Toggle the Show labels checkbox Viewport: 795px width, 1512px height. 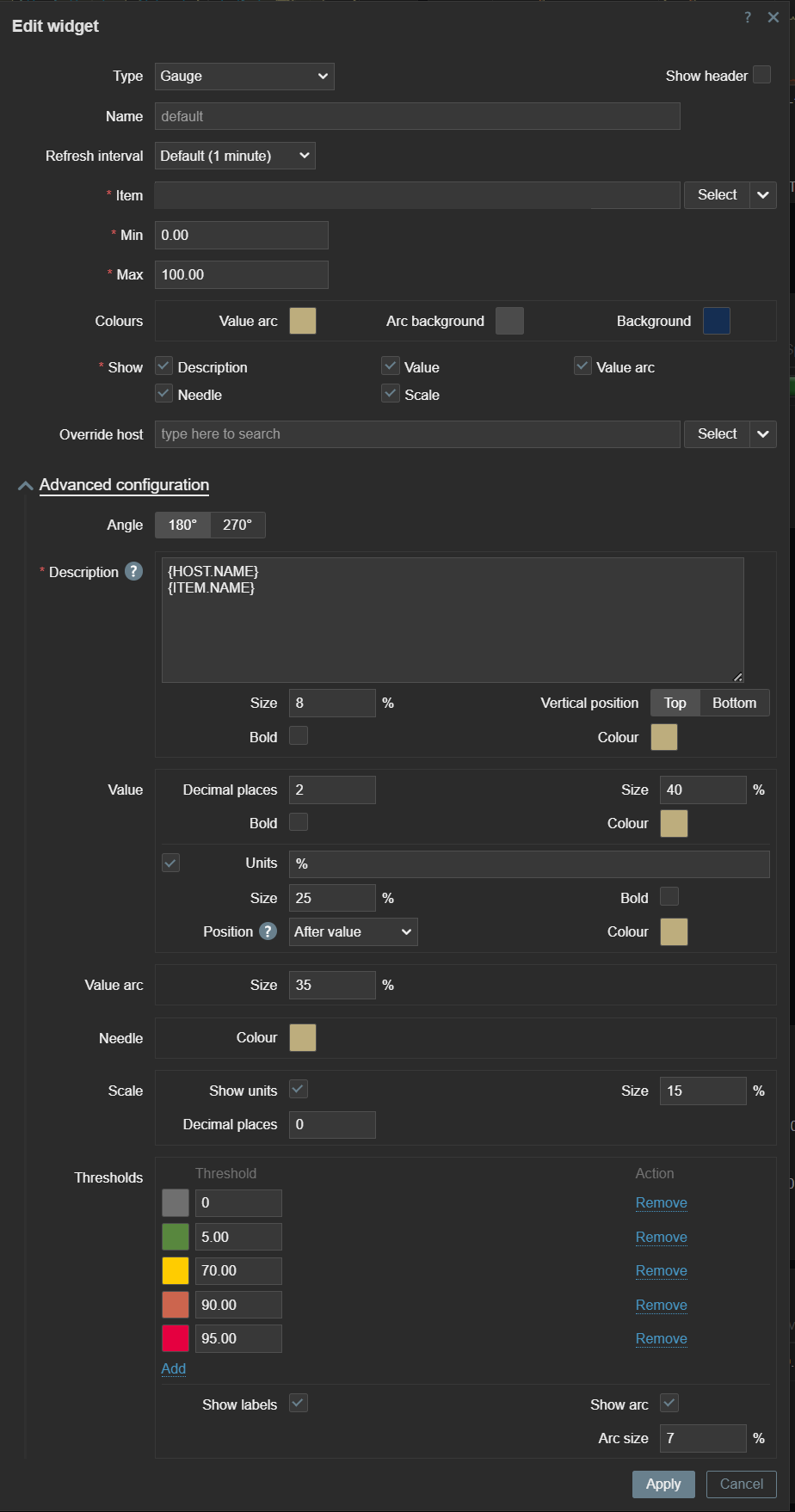coord(299,1404)
